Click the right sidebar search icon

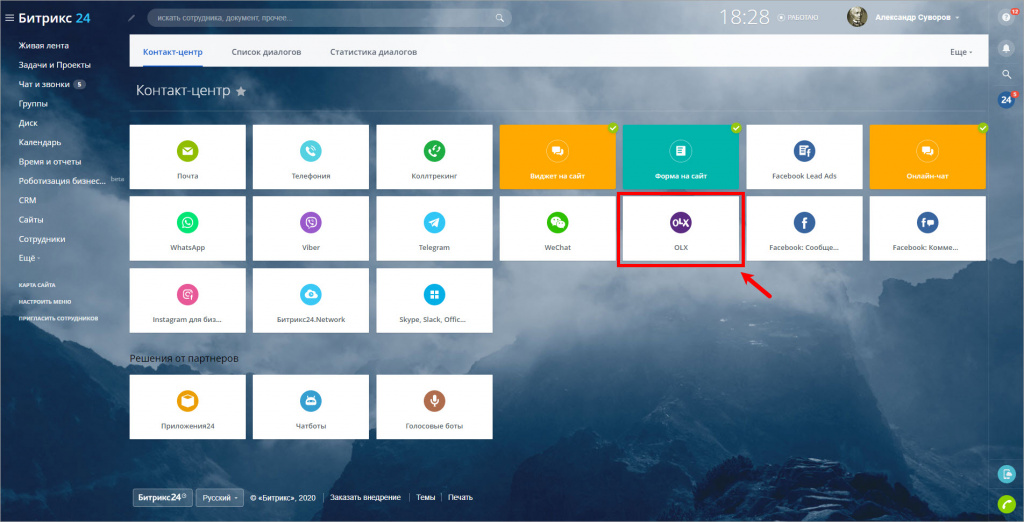[x=1006, y=74]
